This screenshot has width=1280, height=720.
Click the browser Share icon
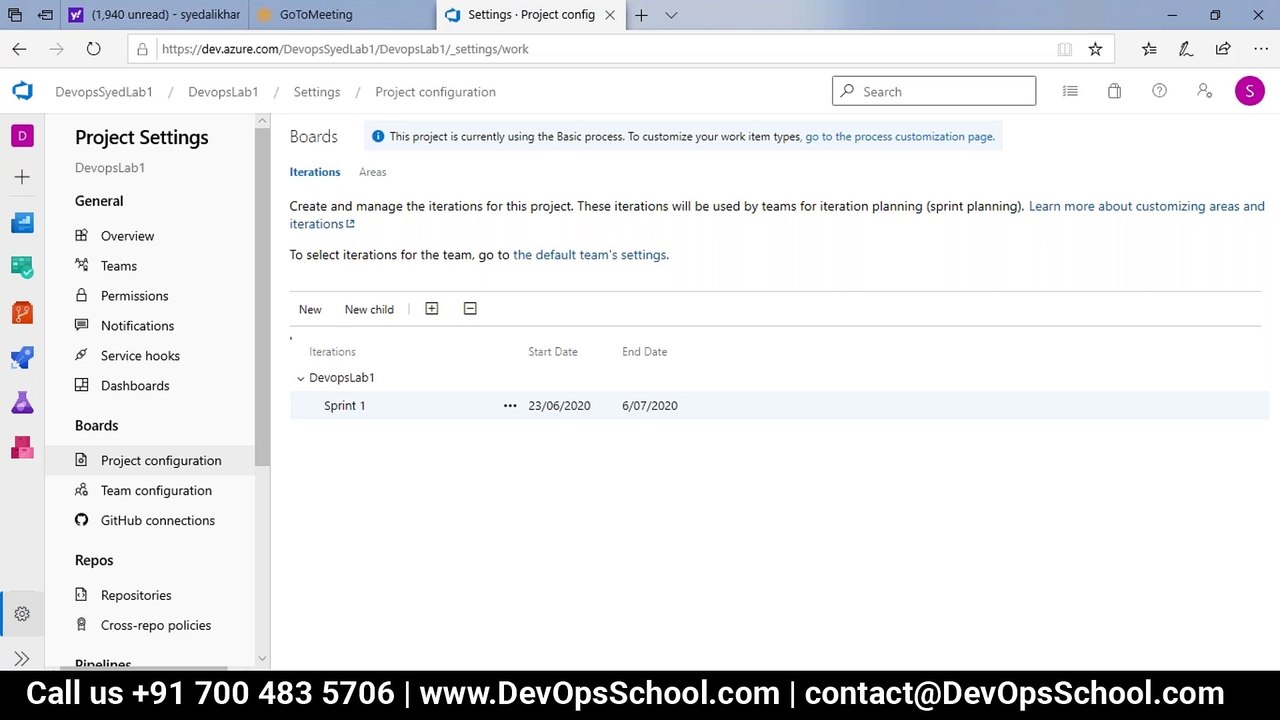[x=1223, y=49]
